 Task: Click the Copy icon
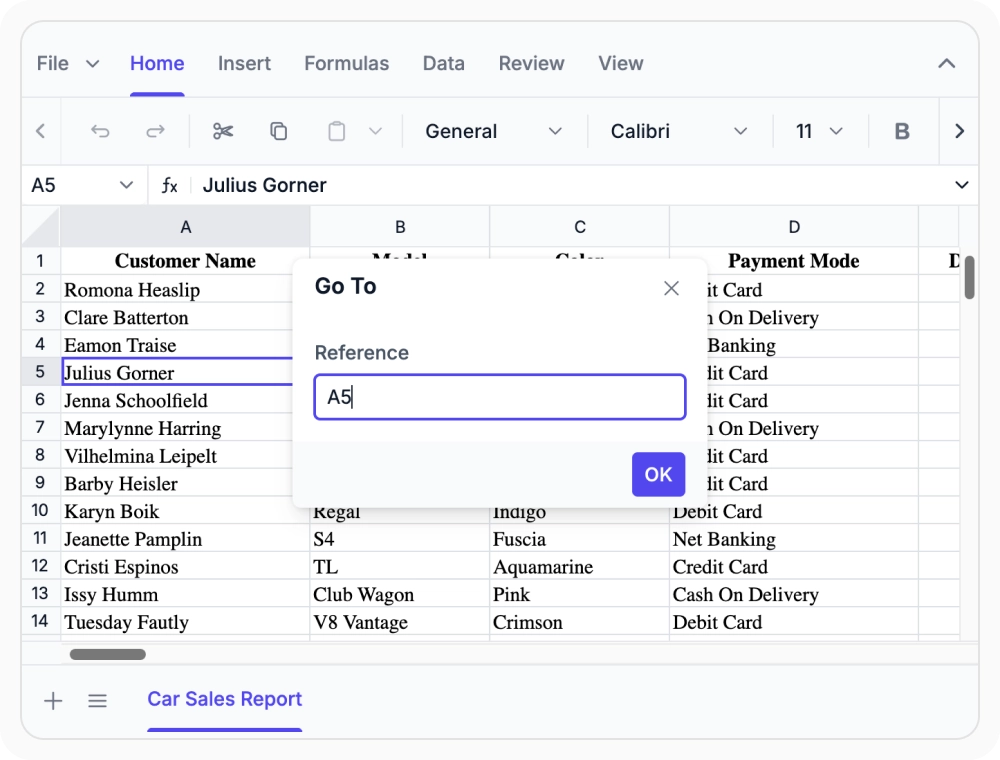pos(279,131)
